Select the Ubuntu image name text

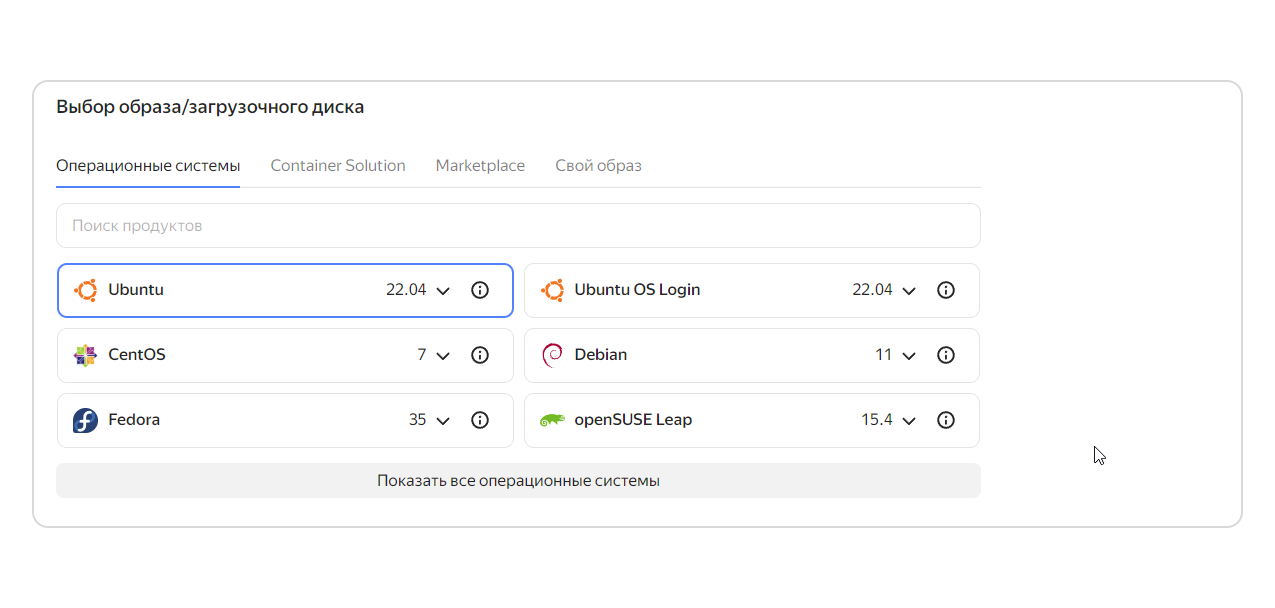click(x=136, y=290)
